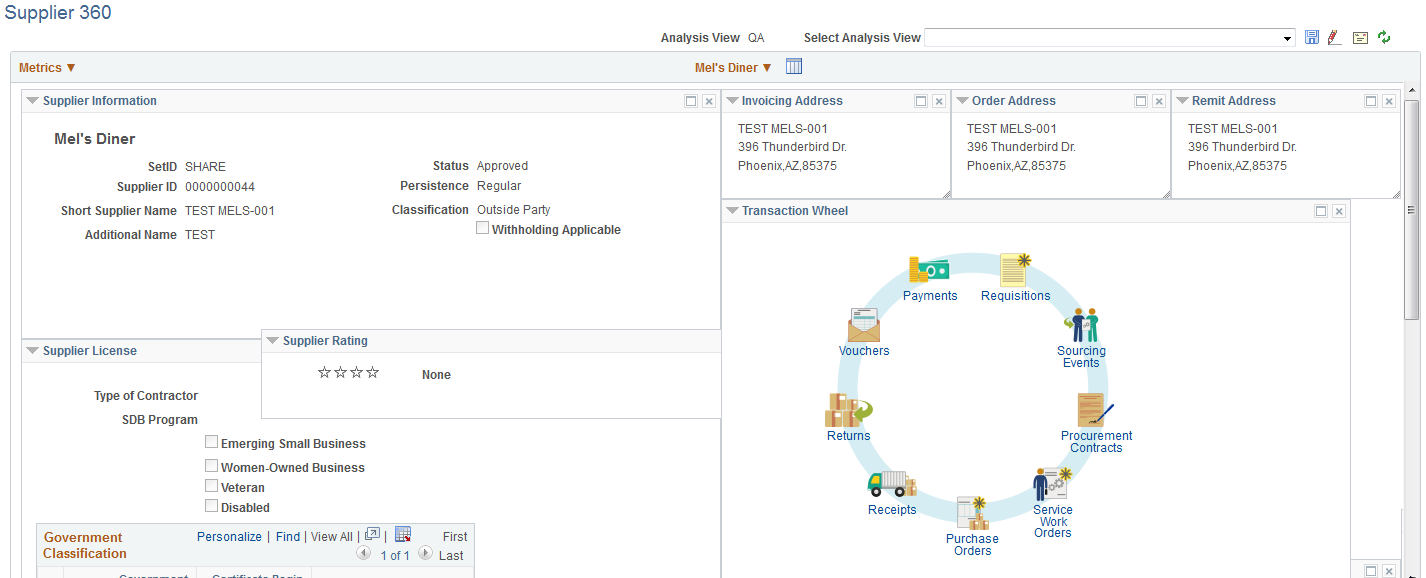This screenshot has height=578, width=1426.
Task: Collapse the Remit Address section
Action: [x=1182, y=101]
